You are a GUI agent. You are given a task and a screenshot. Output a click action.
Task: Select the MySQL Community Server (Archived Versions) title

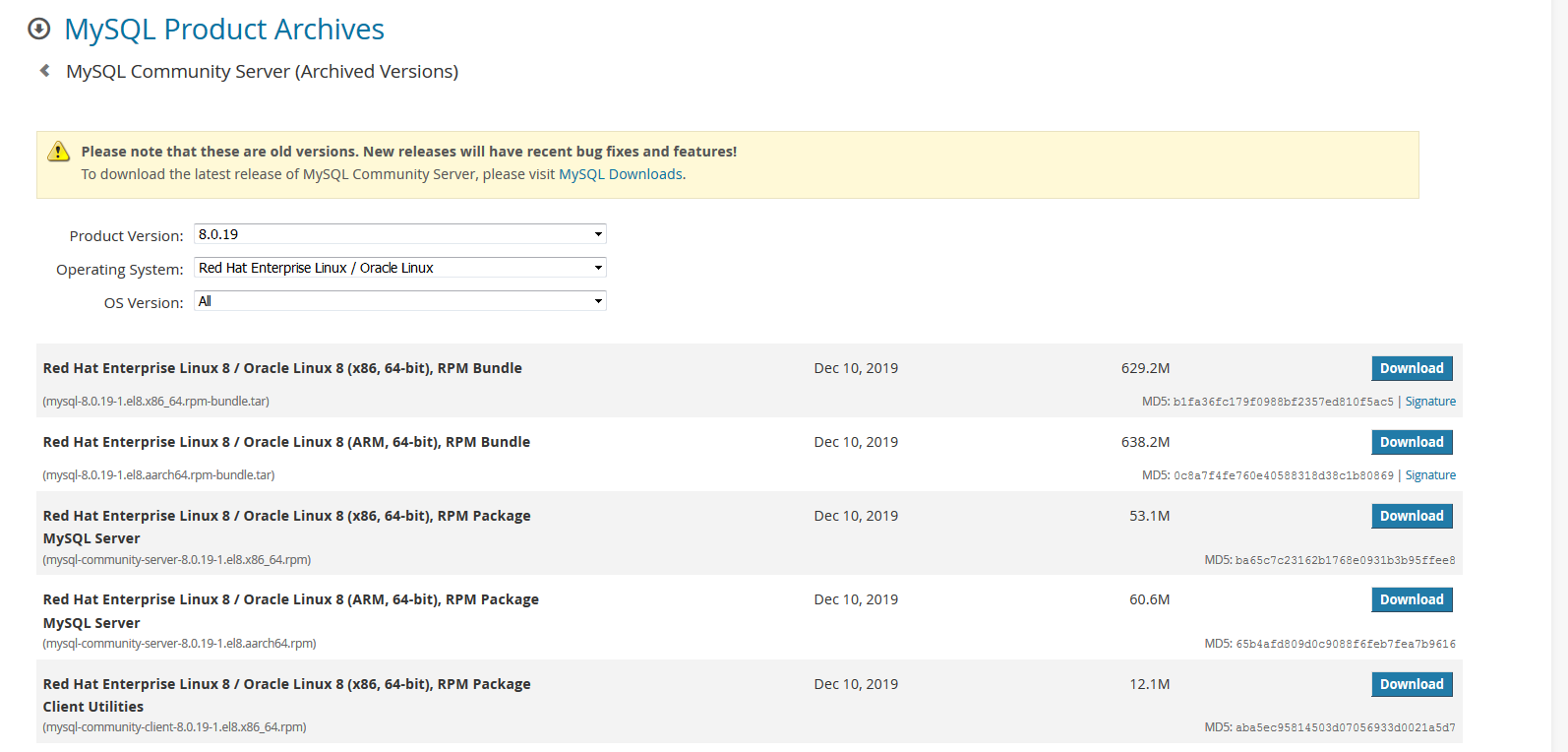click(262, 72)
